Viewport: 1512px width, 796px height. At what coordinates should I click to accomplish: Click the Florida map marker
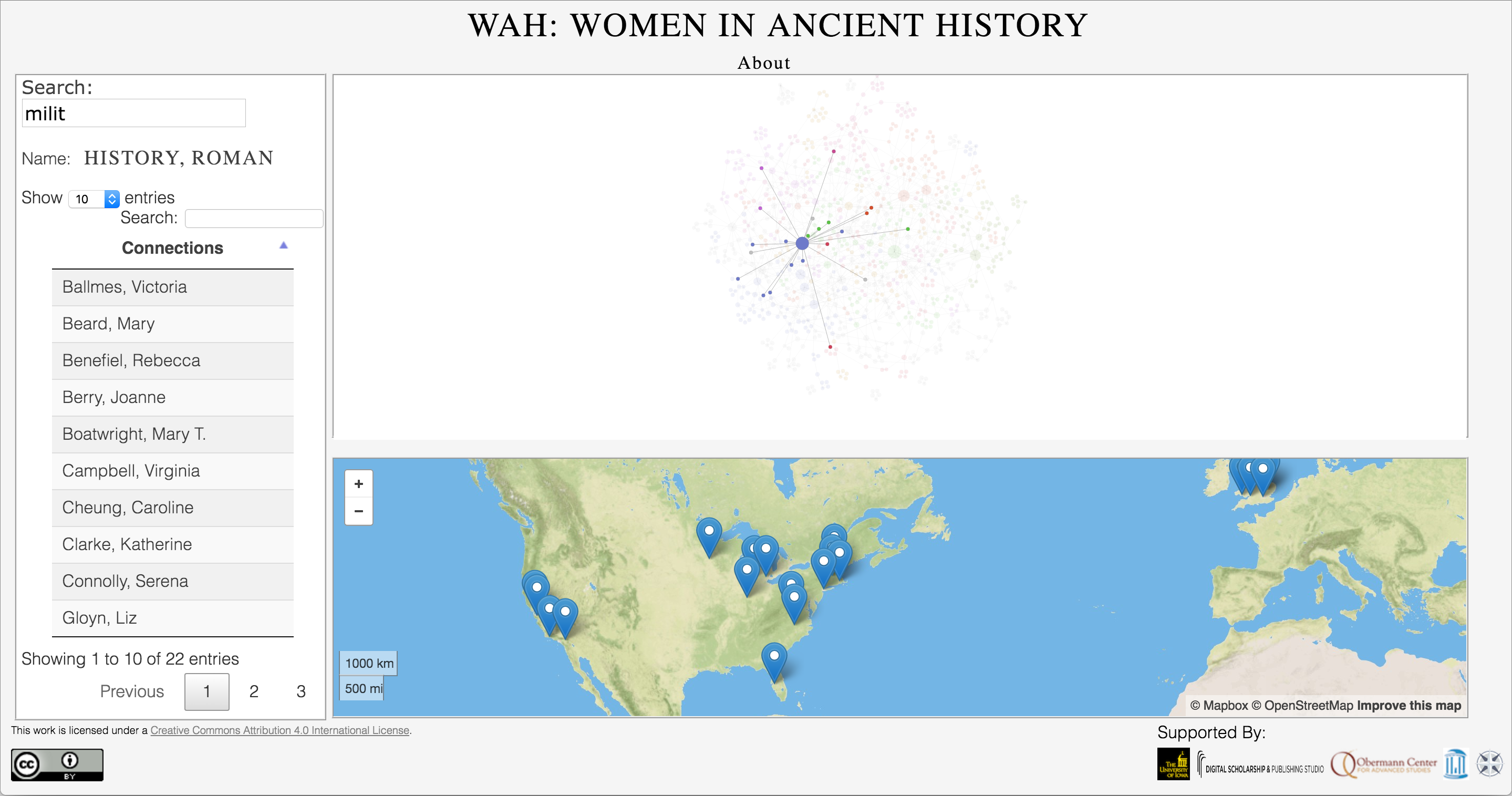click(774, 658)
